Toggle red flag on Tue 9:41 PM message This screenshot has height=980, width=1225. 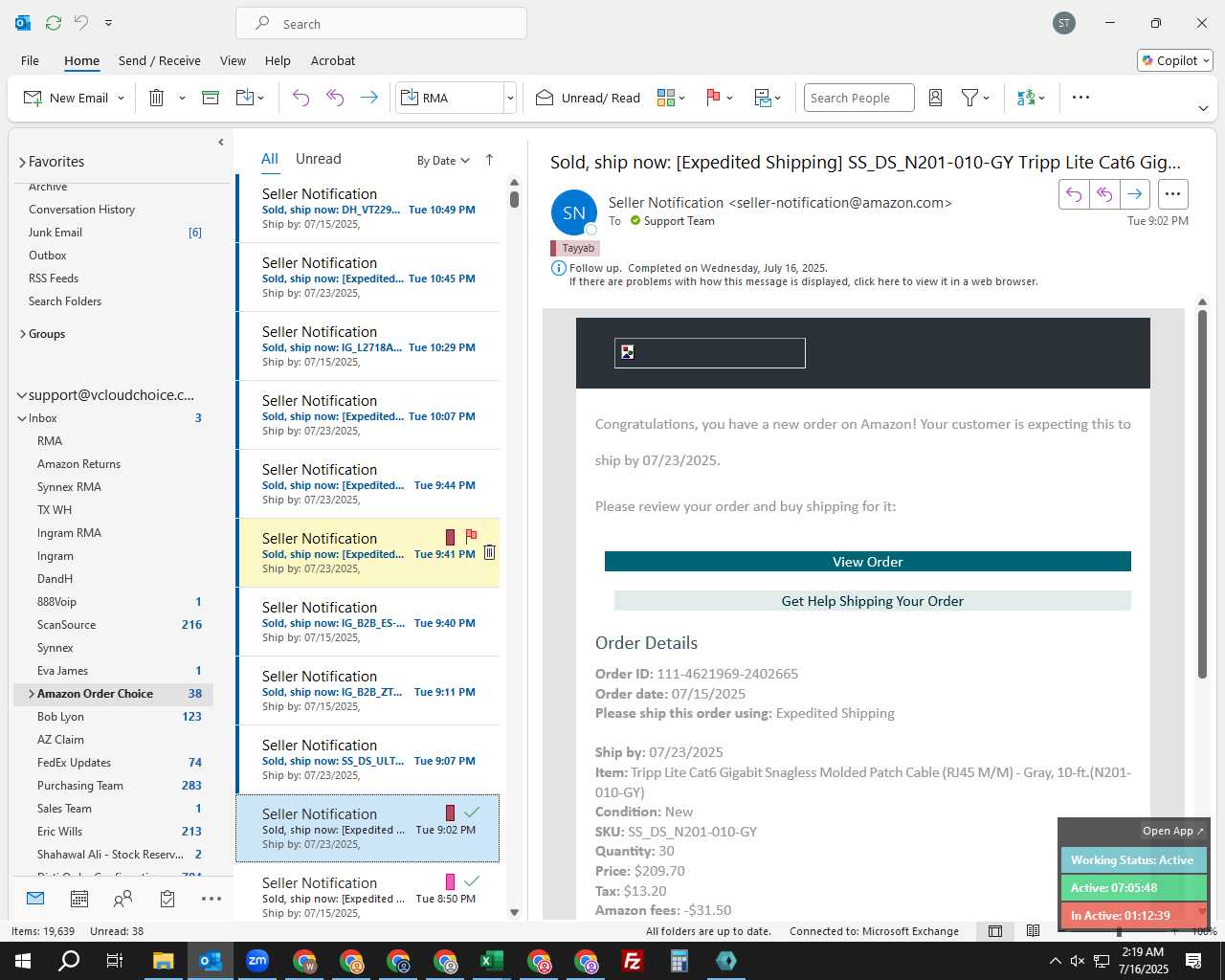[471, 536]
